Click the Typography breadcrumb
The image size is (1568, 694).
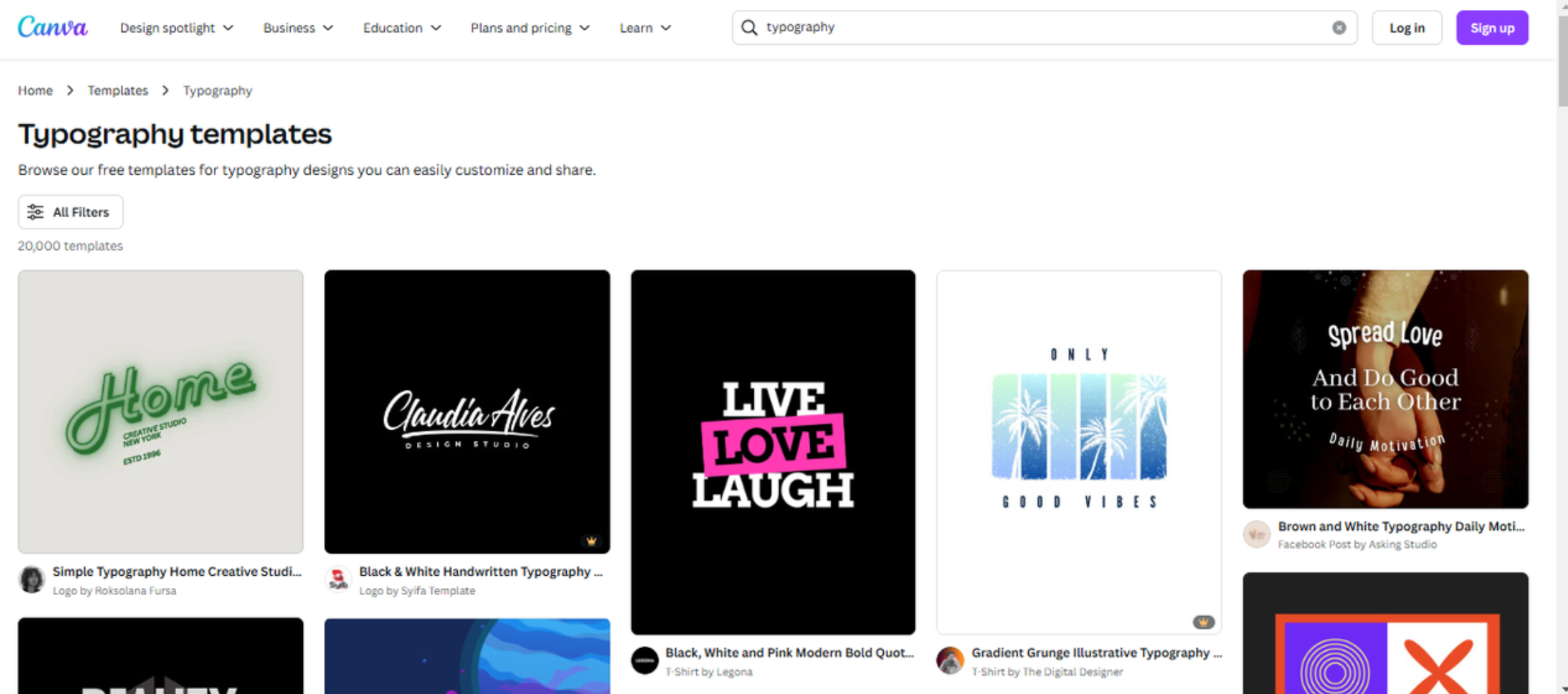(217, 91)
